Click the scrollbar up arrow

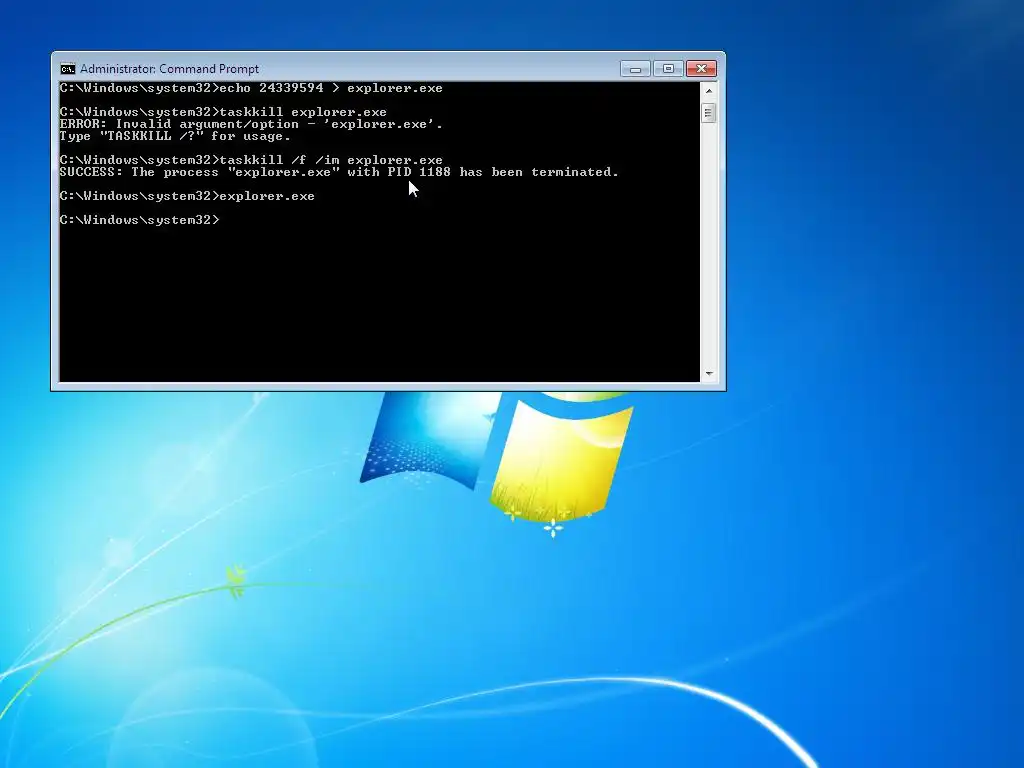[709, 90]
